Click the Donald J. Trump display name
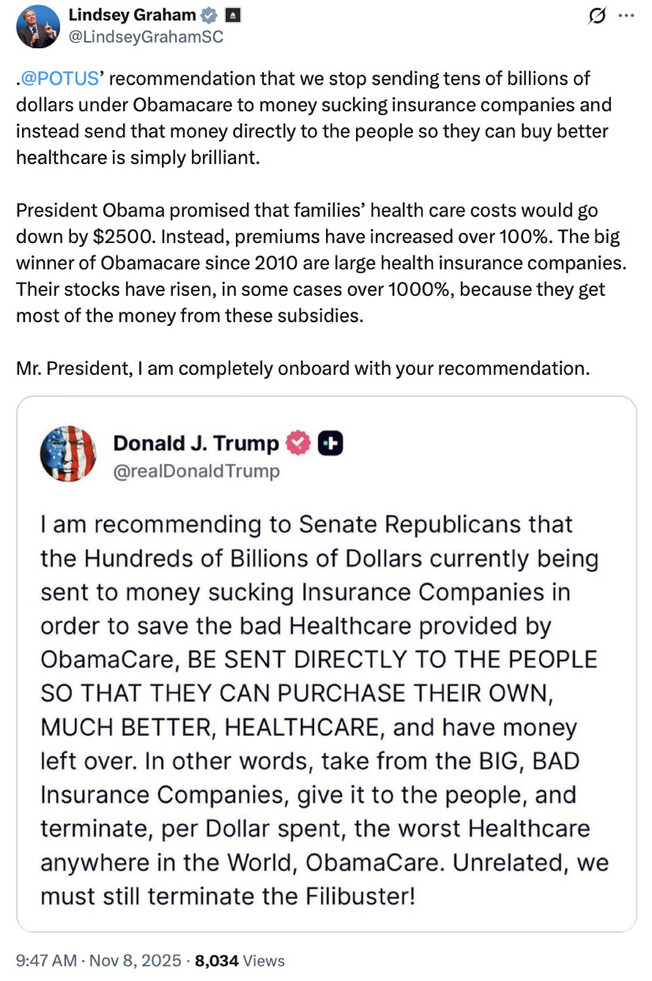Image resolution: width=652 pixels, height=981 pixels. pyautogui.click(x=196, y=444)
